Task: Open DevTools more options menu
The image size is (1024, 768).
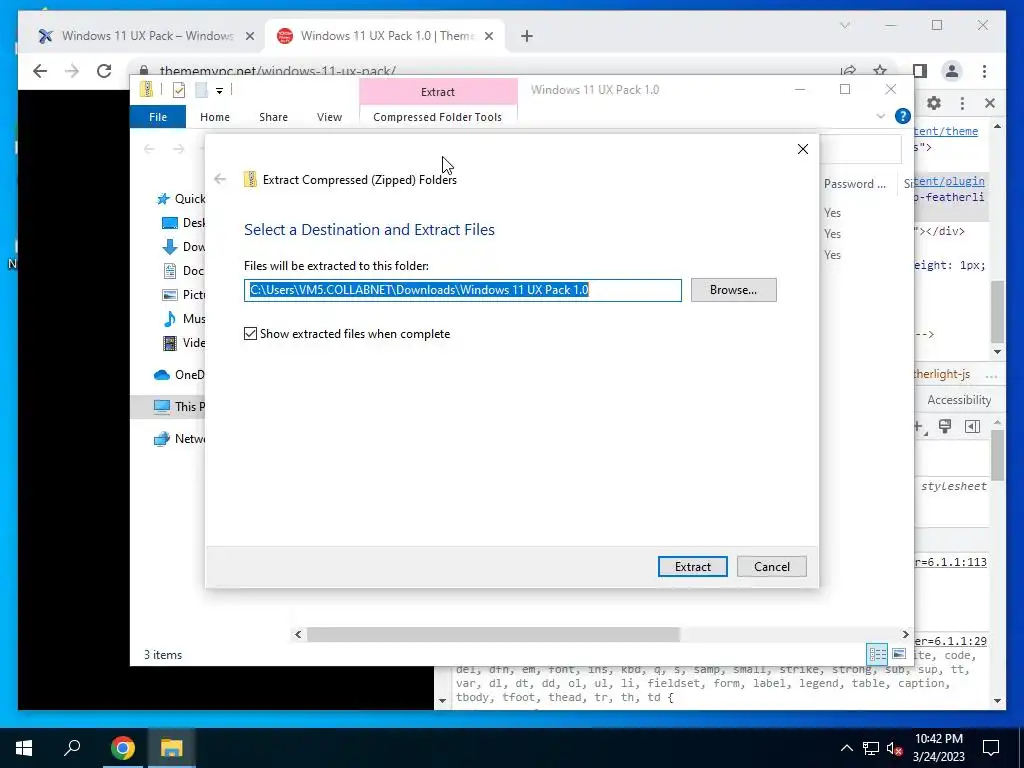Action: tap(962, 103)
